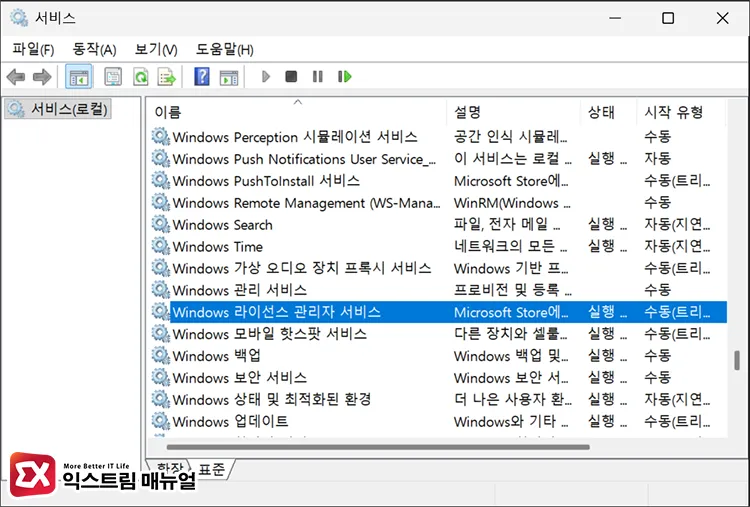Select the Windows 백업 service name

[217, 356]
